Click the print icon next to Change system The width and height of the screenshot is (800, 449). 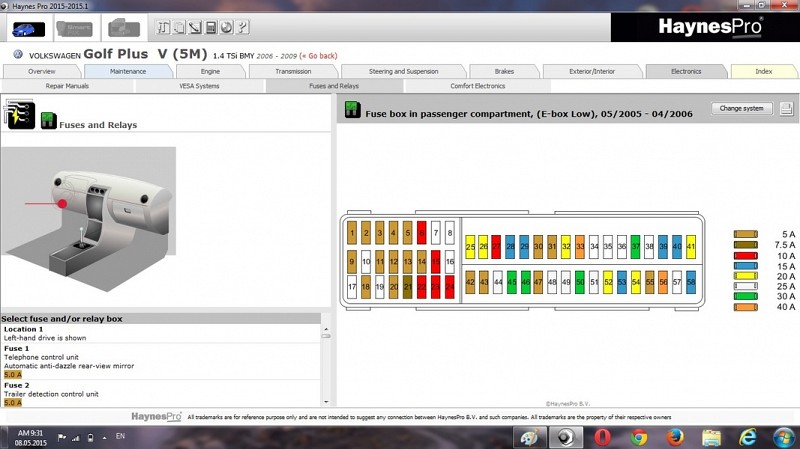click(x=786, y=109)
